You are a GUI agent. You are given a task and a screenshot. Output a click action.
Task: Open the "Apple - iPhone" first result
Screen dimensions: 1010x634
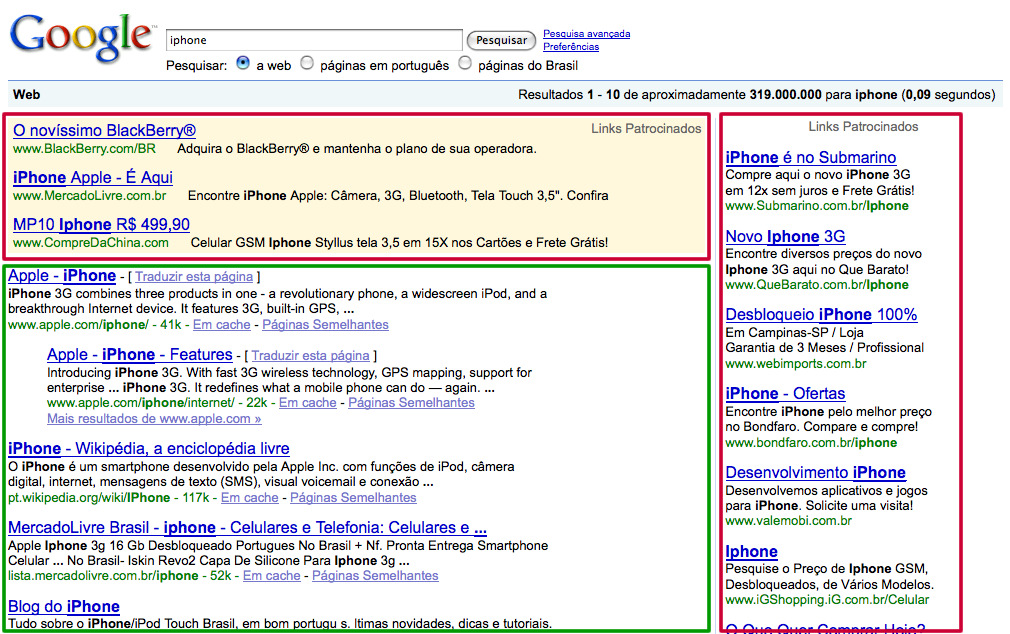click(62, 276)
